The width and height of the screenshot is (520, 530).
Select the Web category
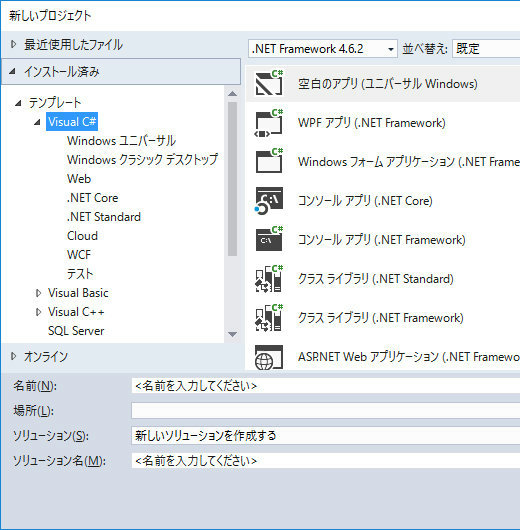79,179
